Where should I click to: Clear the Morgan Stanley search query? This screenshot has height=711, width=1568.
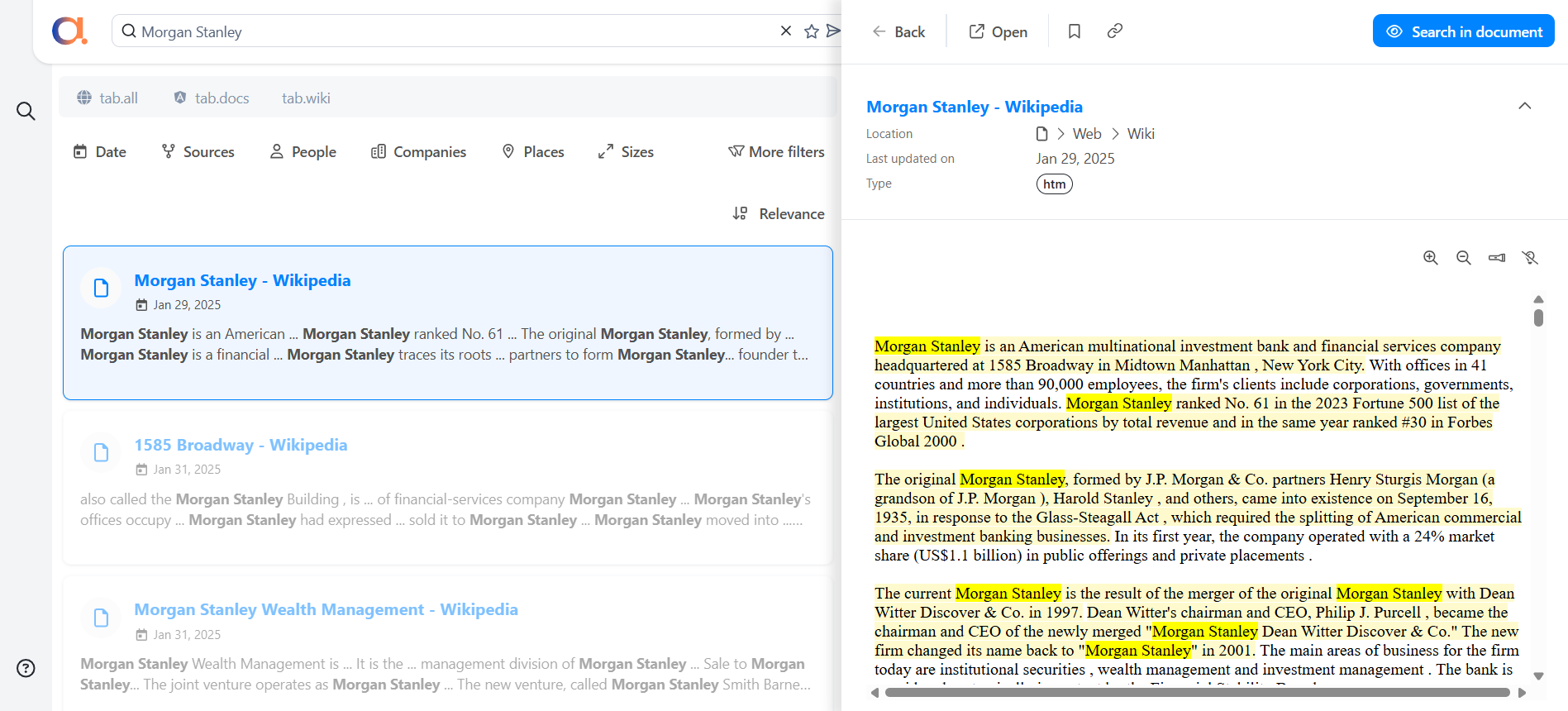point(786,31)
